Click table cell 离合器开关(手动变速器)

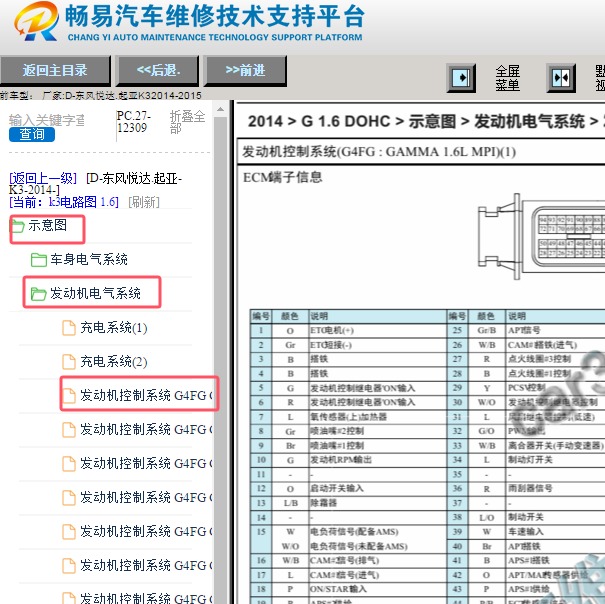coord(556,446)
